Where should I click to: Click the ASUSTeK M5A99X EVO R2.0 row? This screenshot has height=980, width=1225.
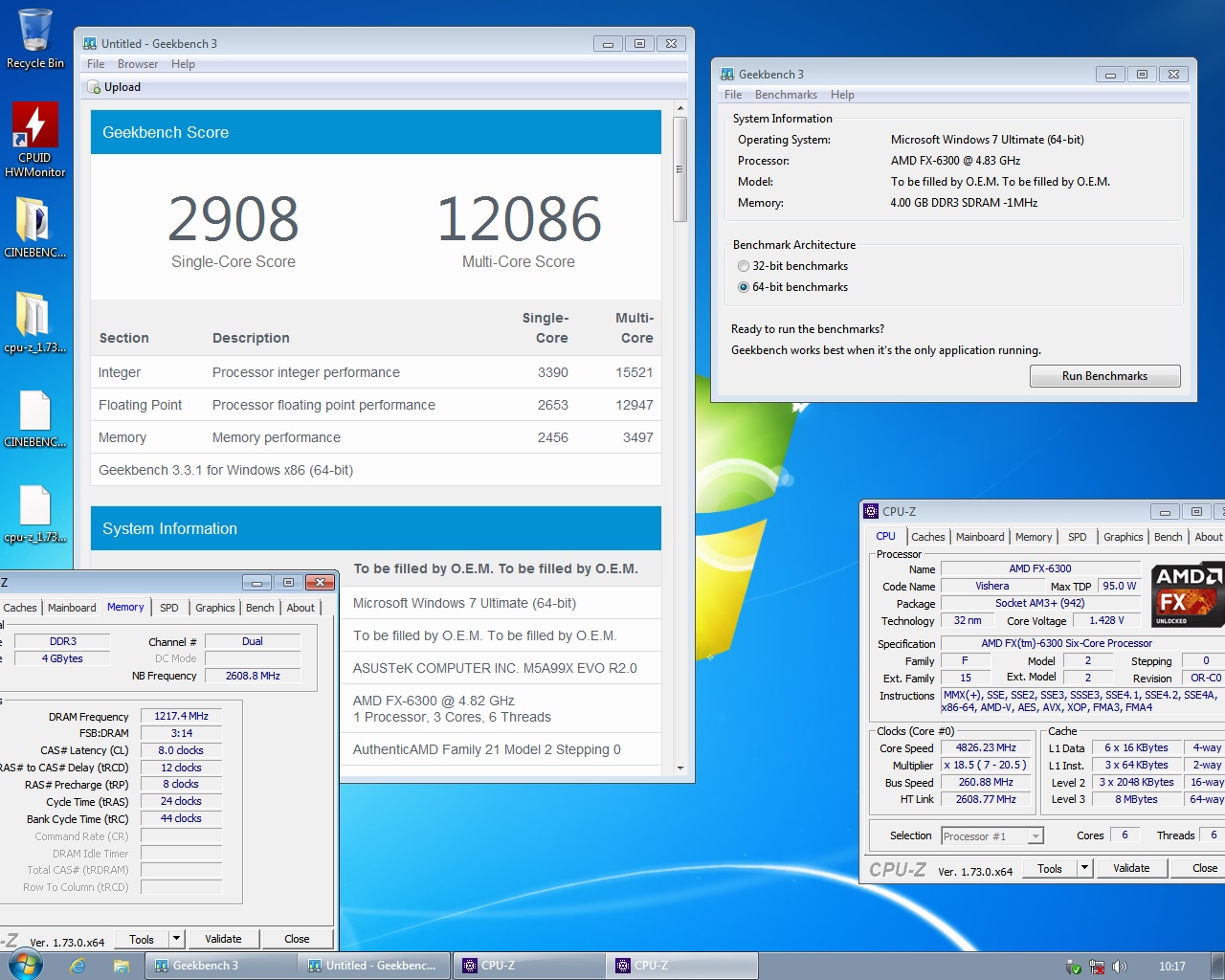[501, 668]
